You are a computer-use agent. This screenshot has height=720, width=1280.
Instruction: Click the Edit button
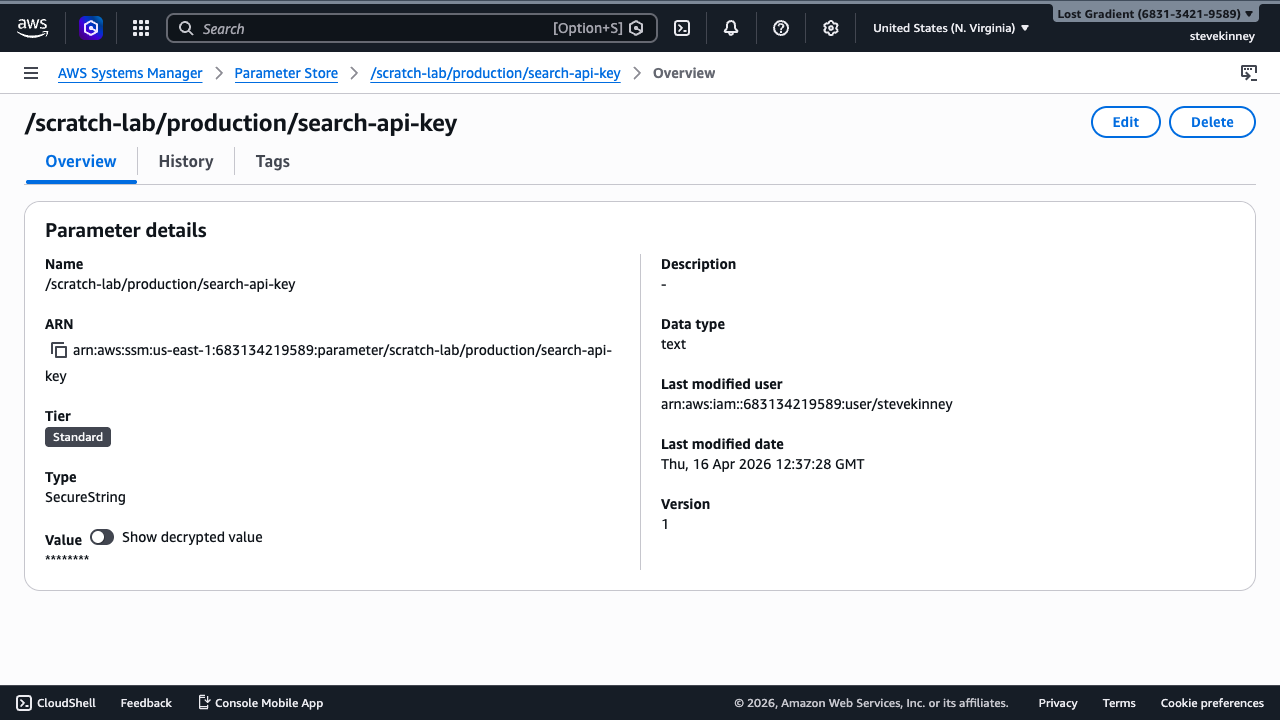coord(1126,122)
